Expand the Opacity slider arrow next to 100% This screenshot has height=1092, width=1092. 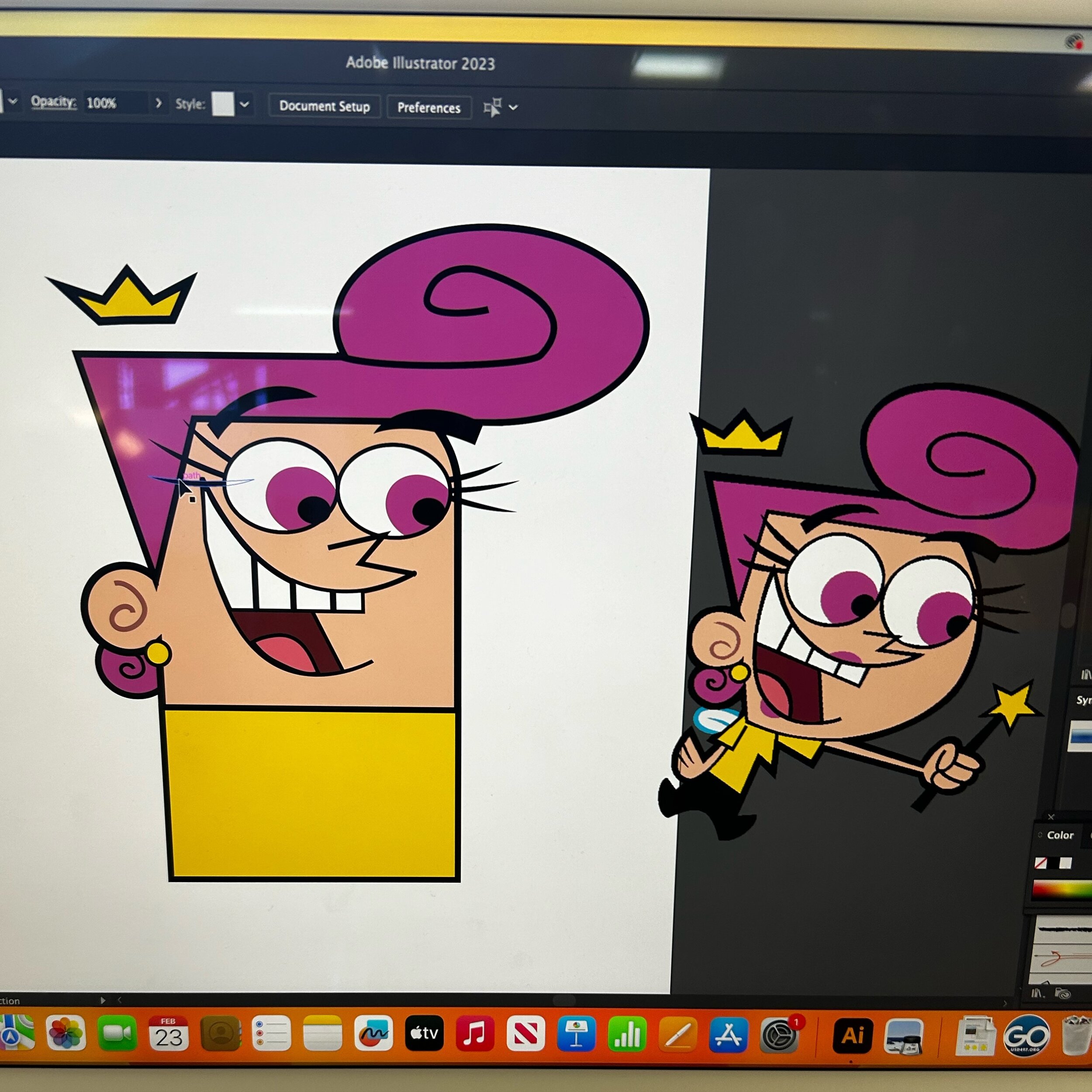[x=159, y=103]
